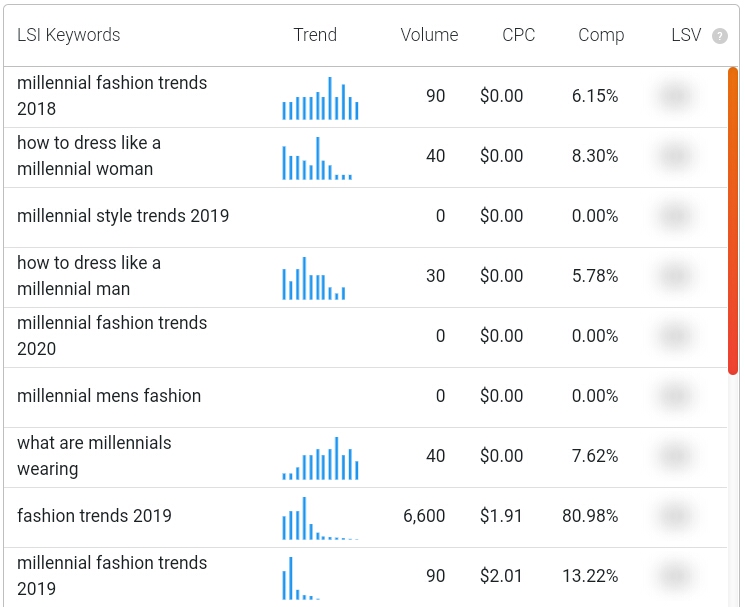Select keyword 'how to dress like a millennial woman'
The height and width of the screenshot is (607, 745).
click(x=89, y=156)
